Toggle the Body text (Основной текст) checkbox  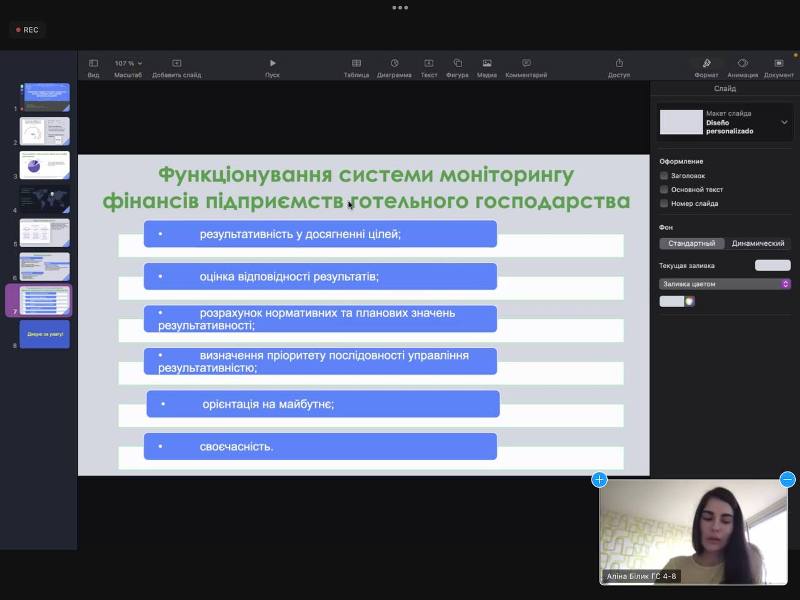(664, 189)
